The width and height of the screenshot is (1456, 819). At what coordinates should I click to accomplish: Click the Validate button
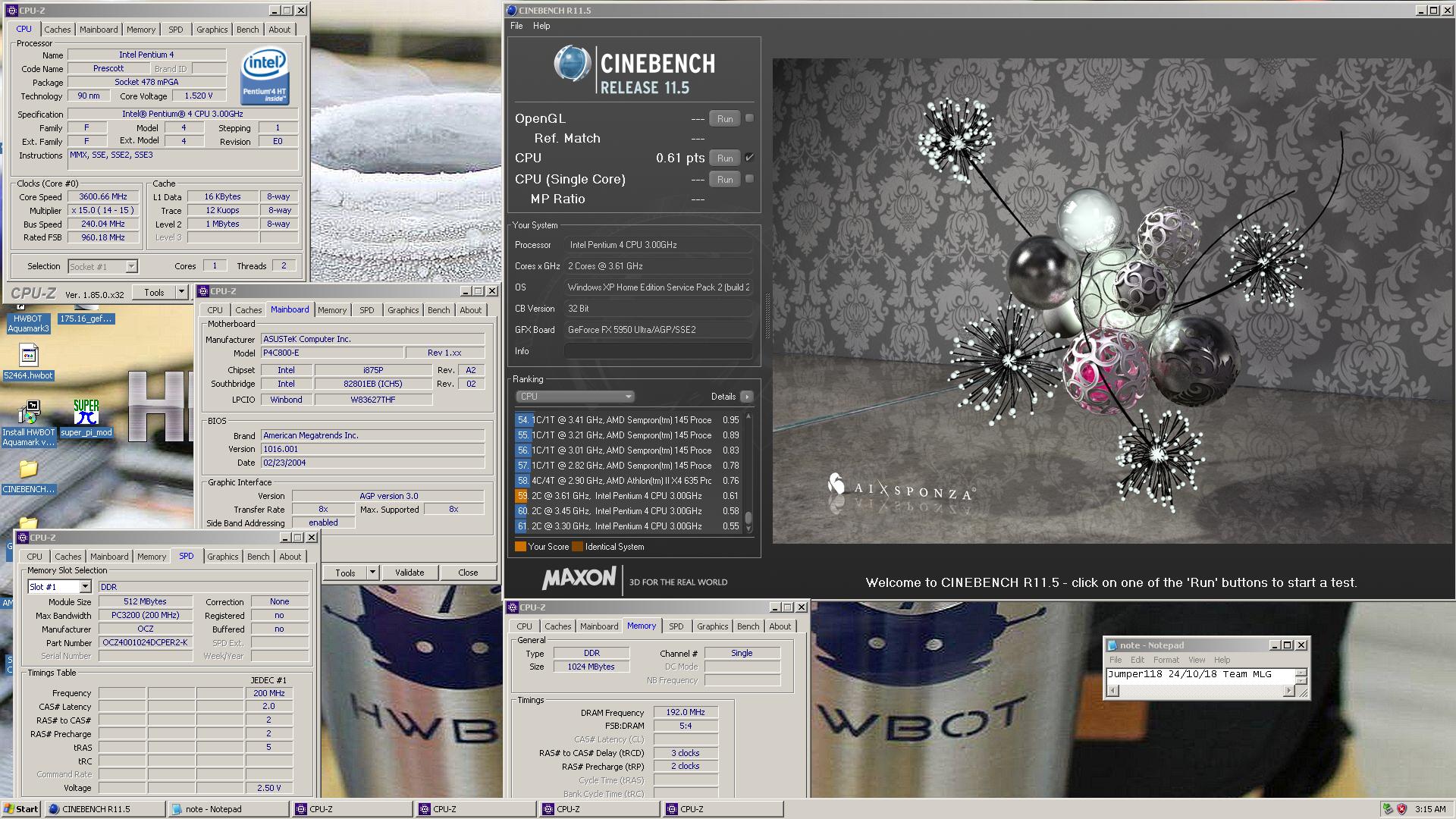tap(409, 573)
